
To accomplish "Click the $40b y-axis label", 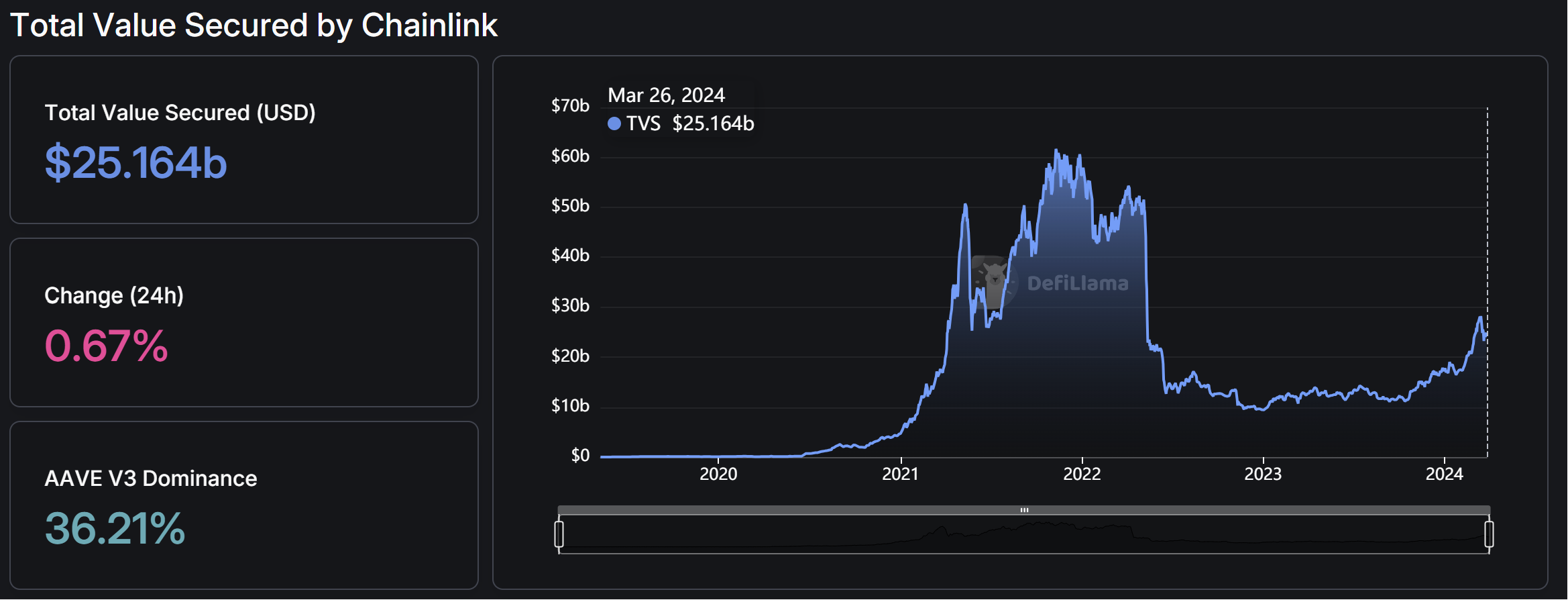I will tap(570, 255).
